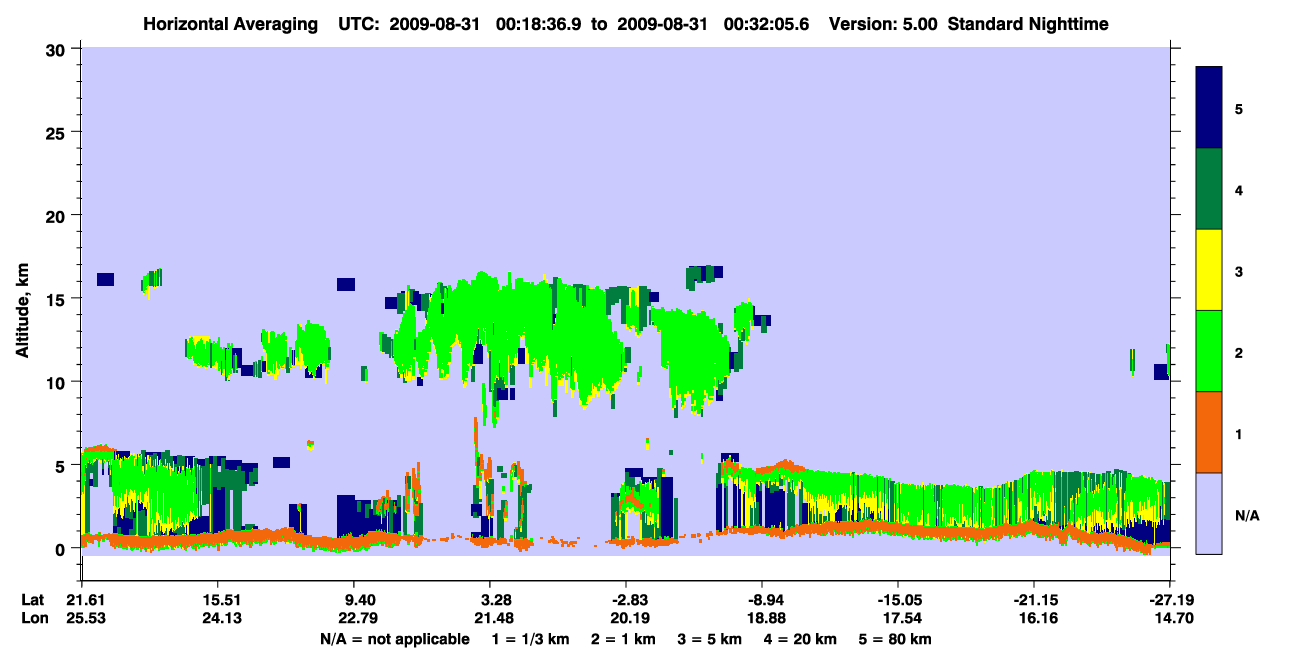Viewport: 1300px width, 667px height.
Task: Click the latitude value '-2.83'
Action: [625, 600]
